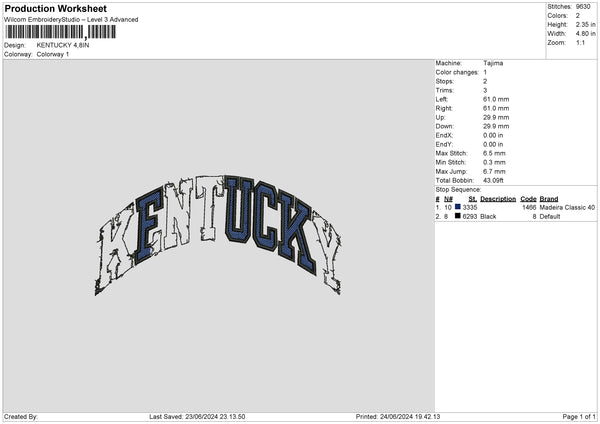Click the 'Page 1 of 1' text
This screenshot has height=424, width=600.
pos(579,416)
